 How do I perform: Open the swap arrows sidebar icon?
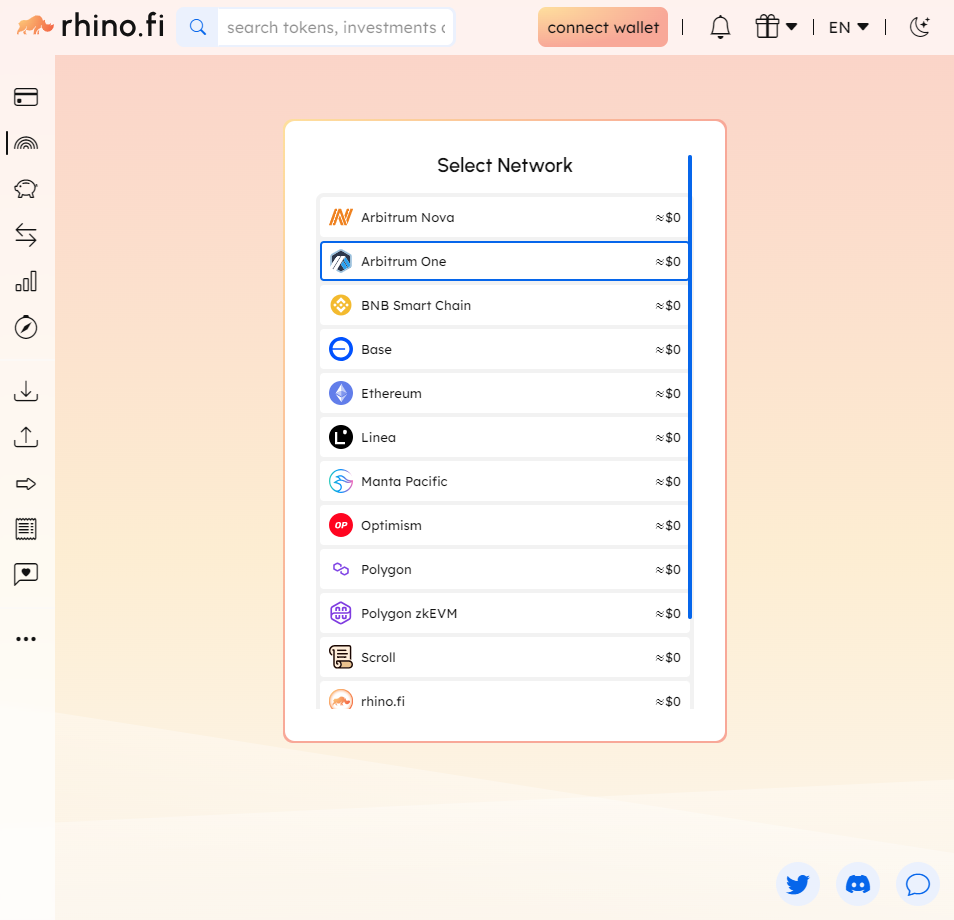click(26, 235)
